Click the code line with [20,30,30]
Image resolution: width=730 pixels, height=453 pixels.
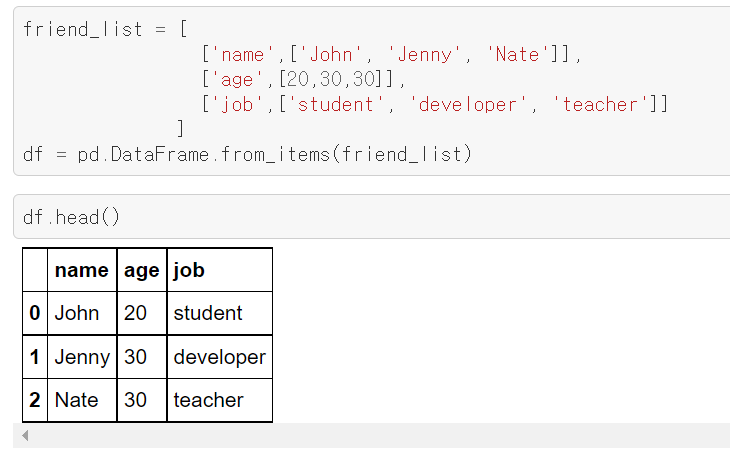(304, 79)
